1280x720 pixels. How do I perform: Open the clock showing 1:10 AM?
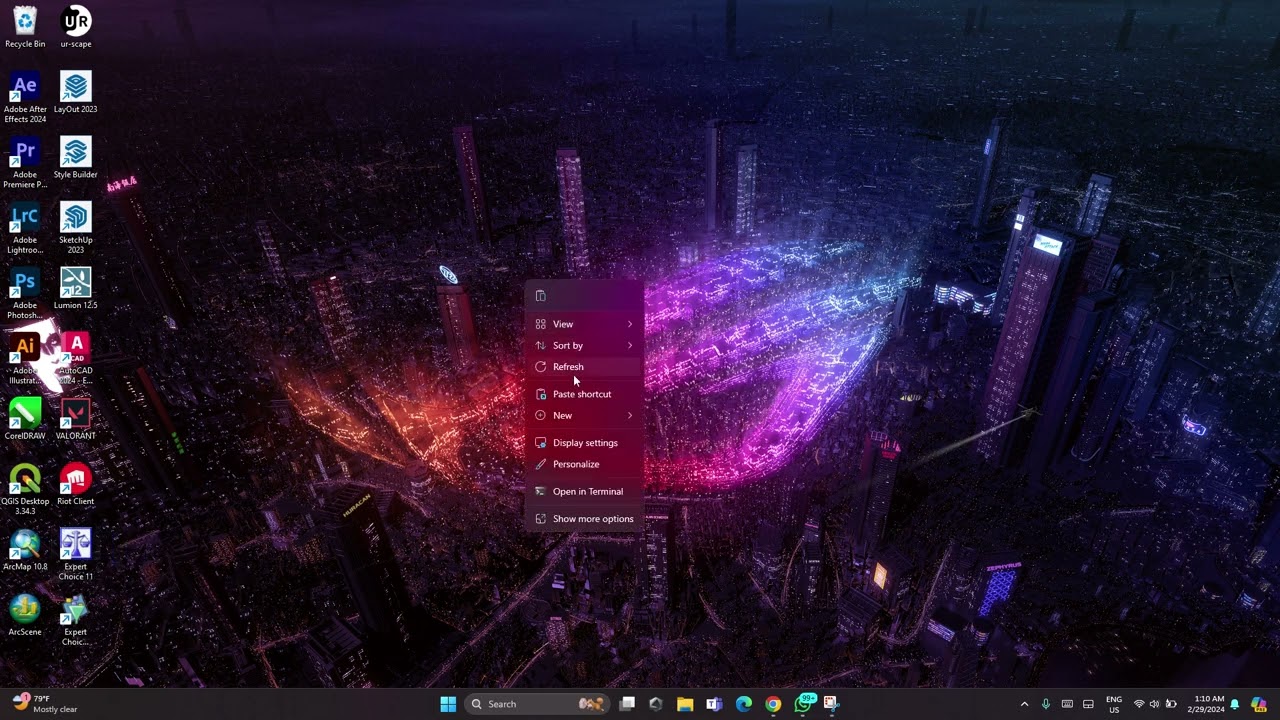coord(1208,704)
